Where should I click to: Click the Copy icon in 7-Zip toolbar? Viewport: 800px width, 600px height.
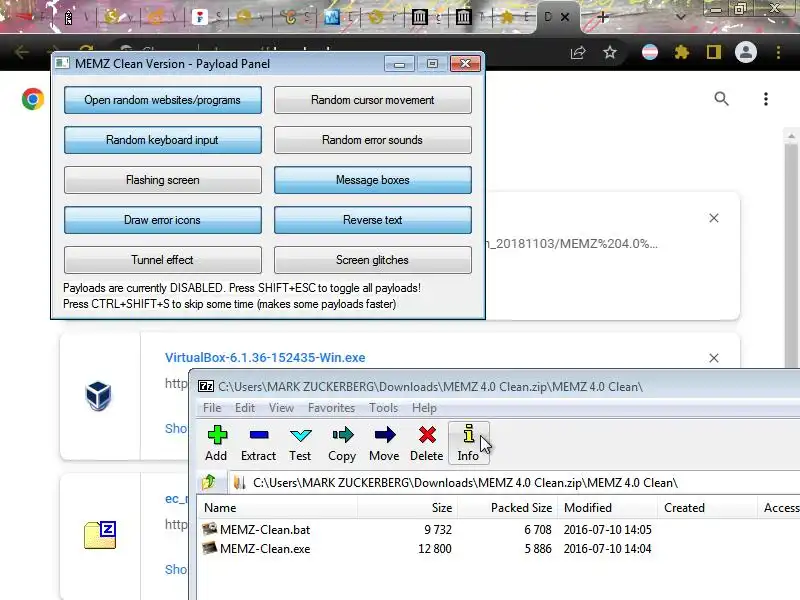click(342, 443)
